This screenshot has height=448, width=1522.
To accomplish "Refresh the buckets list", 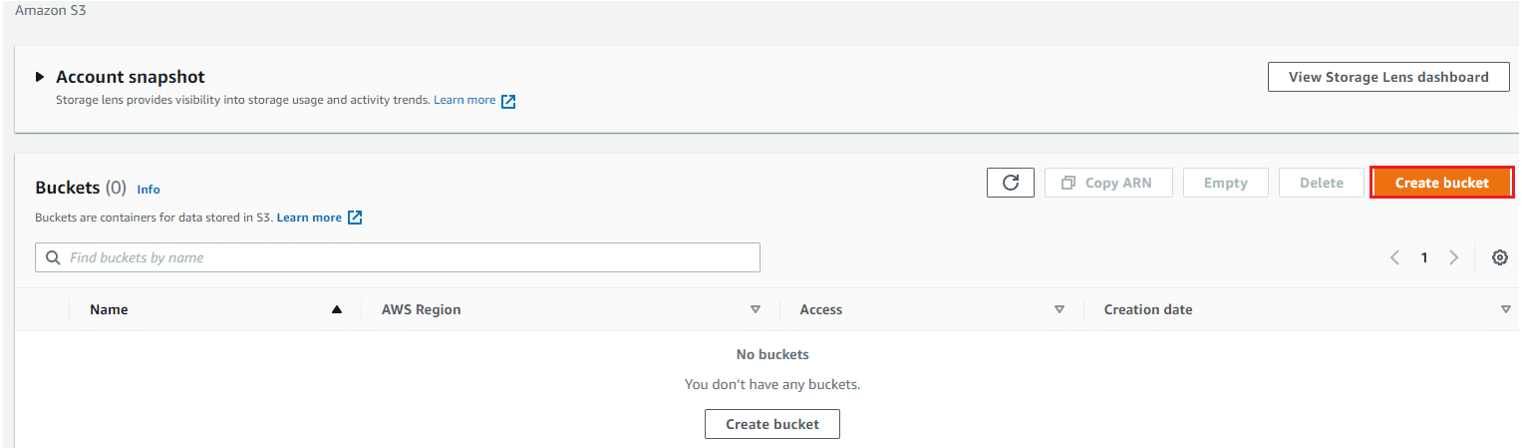I will pos(1010,183).
